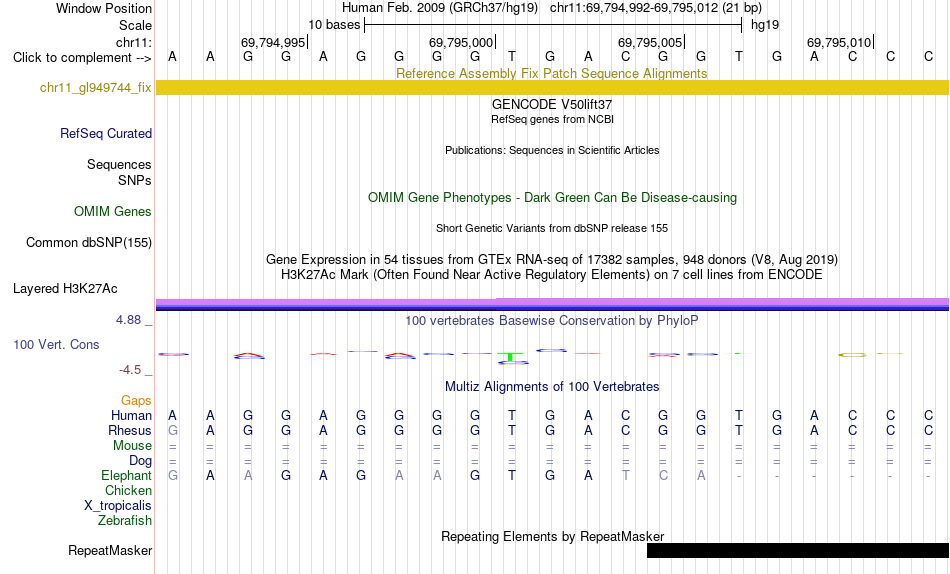Image resolution: width=950 pixels, height=574 pixels.
Task: Click the GTEx Gene Expression track title
Action: pos(552,259)
